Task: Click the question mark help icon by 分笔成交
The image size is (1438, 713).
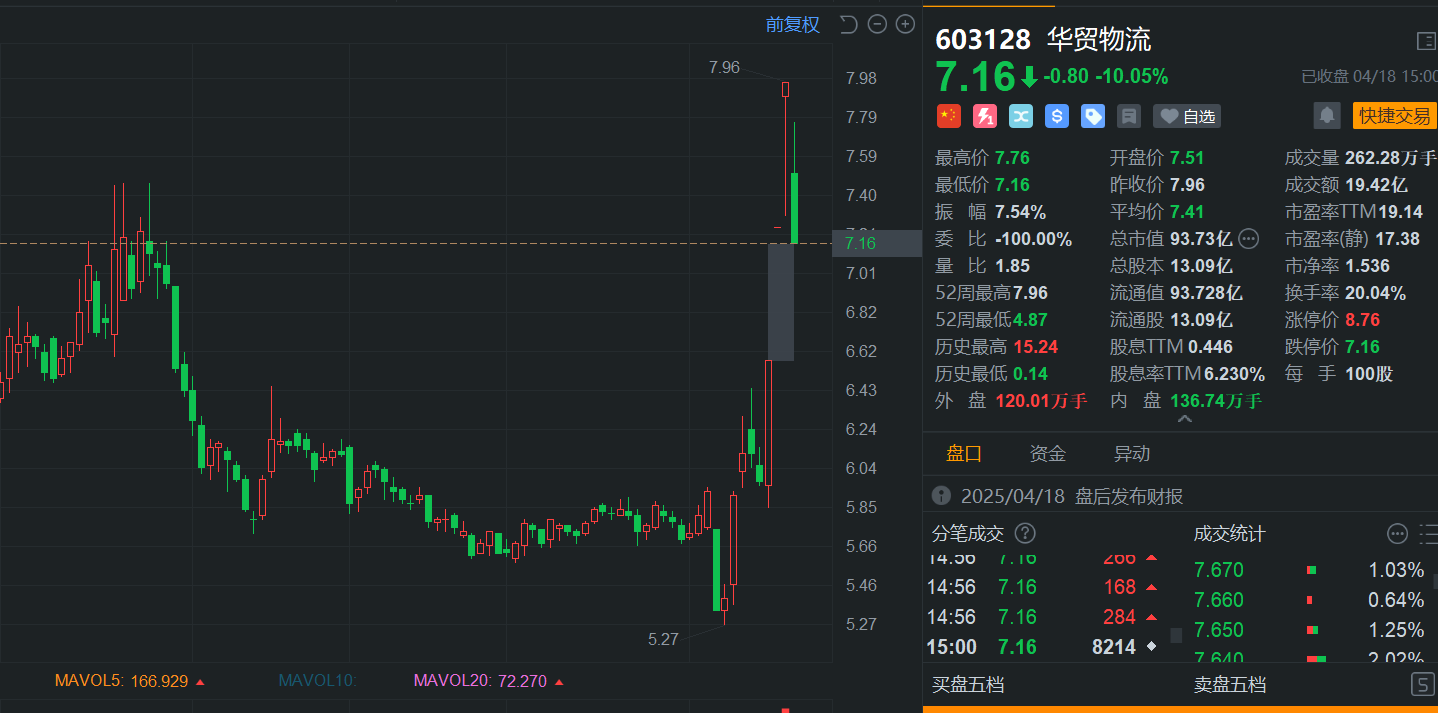Action: 1025,533
